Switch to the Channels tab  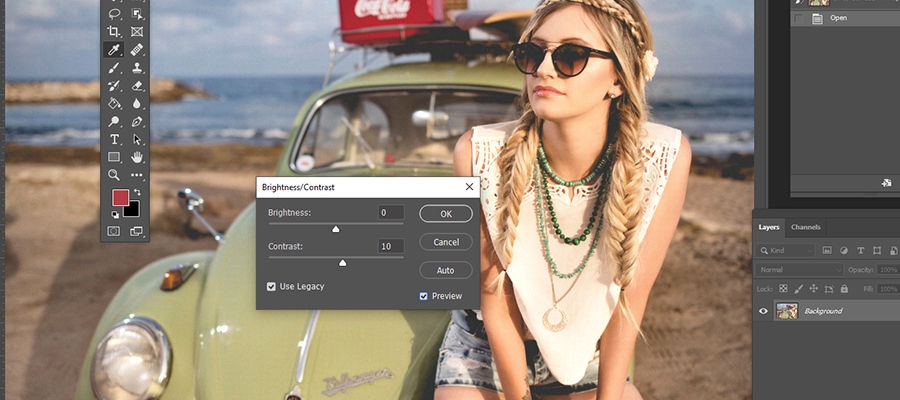(806, 227)
